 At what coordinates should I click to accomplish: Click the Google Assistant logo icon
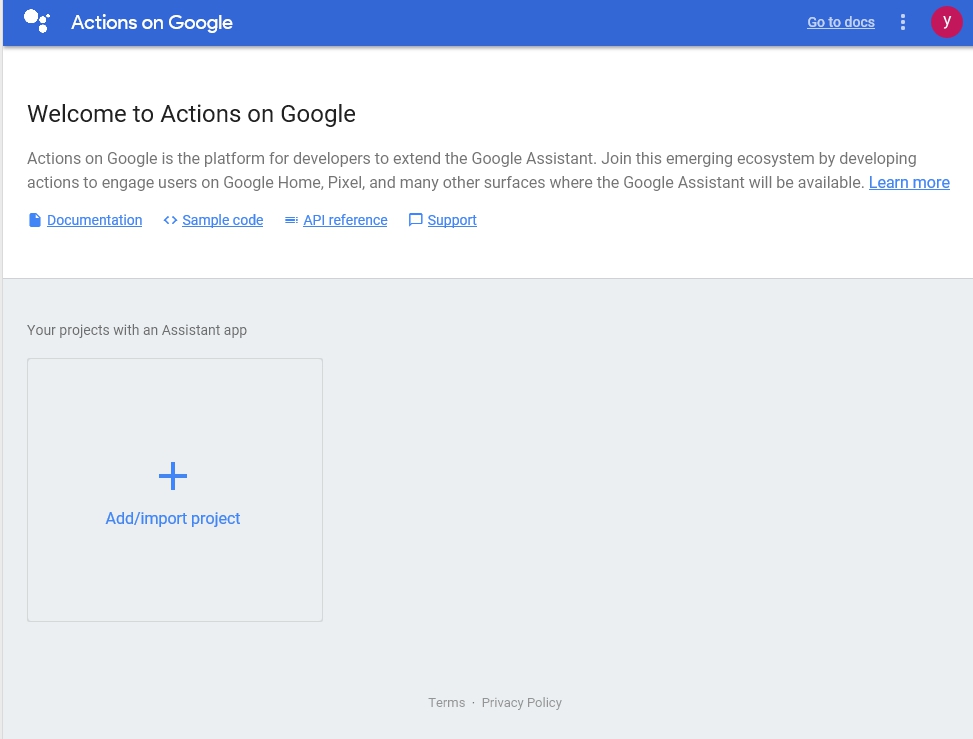tap(37, 21)
